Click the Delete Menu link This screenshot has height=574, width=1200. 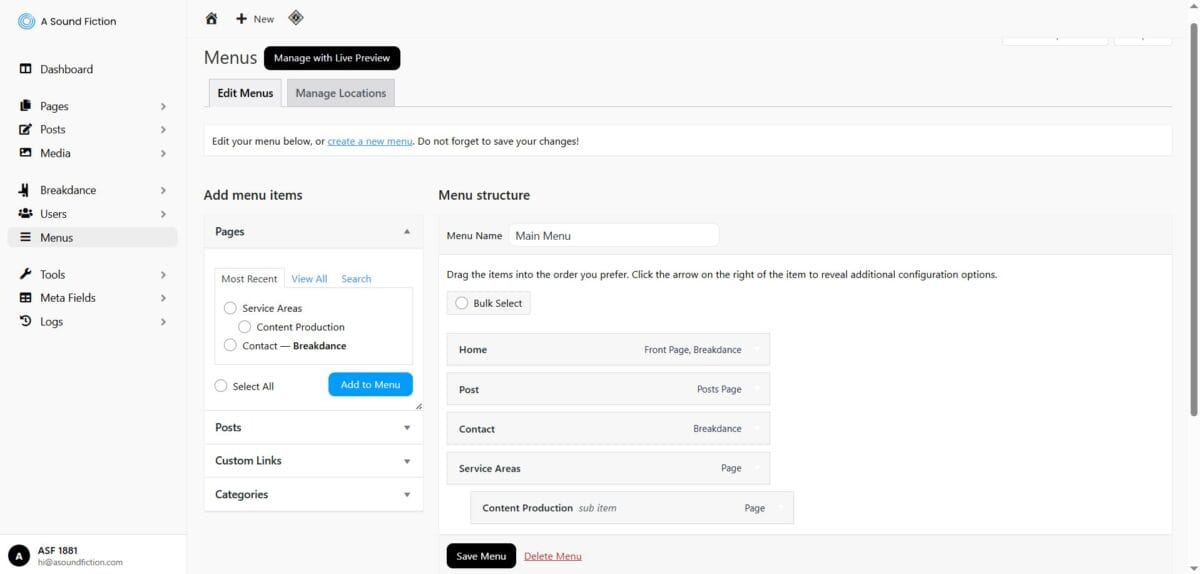[552, 556]
